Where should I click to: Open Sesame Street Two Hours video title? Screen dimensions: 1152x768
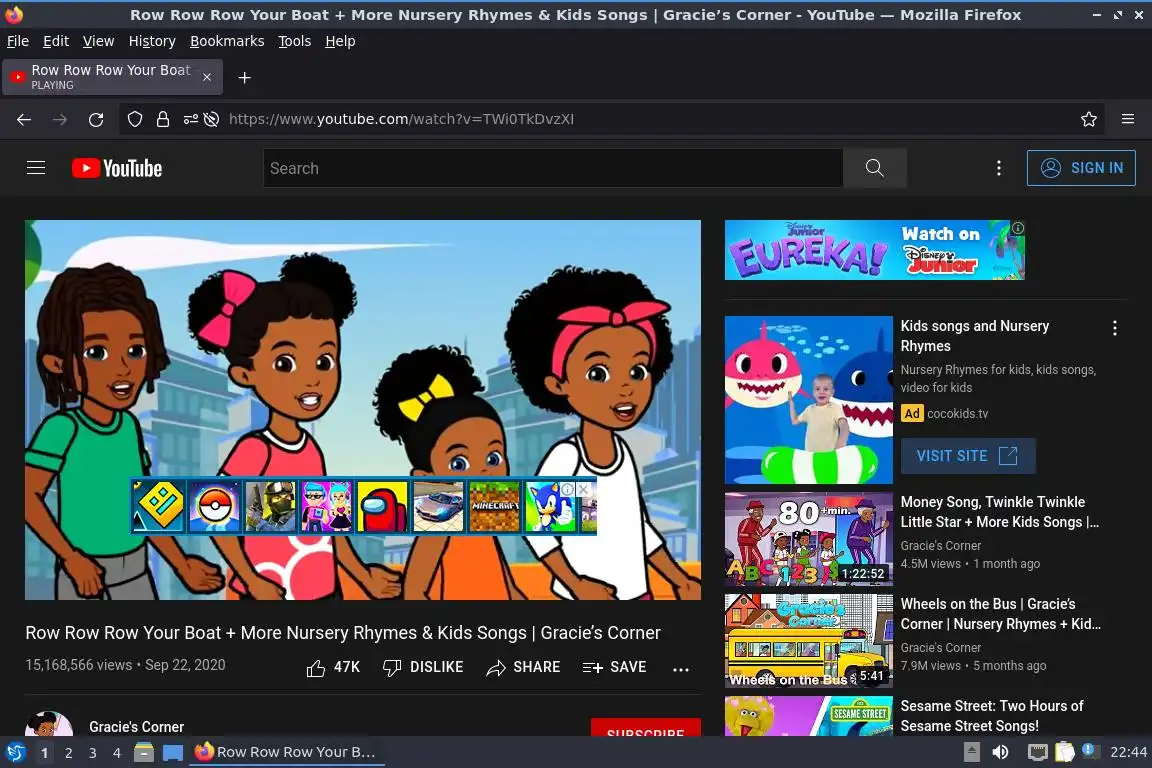tap(992, 716)
